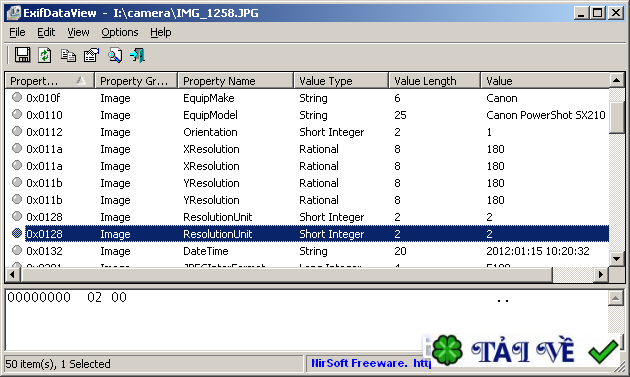Click the 2012:01:15 10:20:32 value
Screen dimensions: 630x377
pyautogui.click(x=538, y=251)
